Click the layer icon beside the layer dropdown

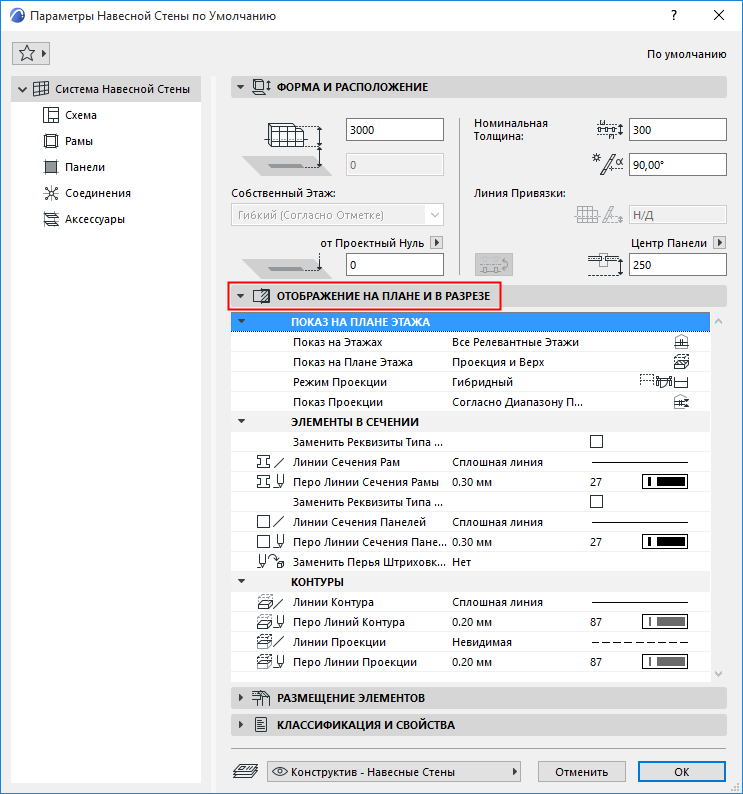tap(245, 772)
